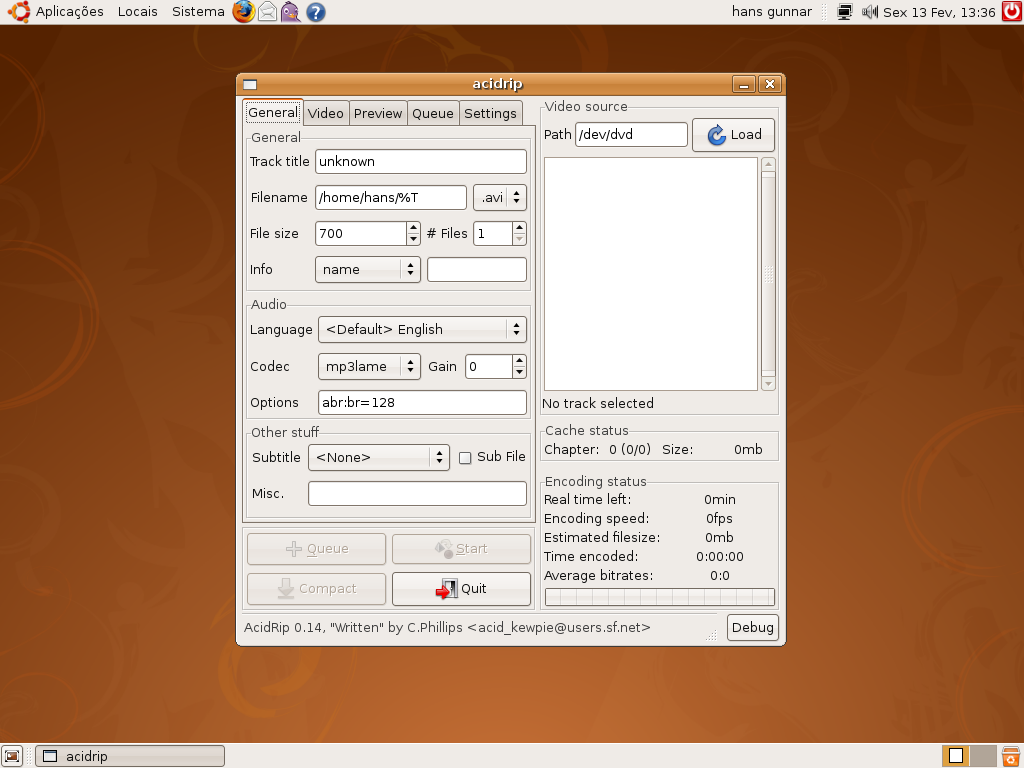Image resolution: width=1024 pixels, height=768 pixels.
Task: Open the mp3lame Codec dropdown
Action: pos(369,366)
